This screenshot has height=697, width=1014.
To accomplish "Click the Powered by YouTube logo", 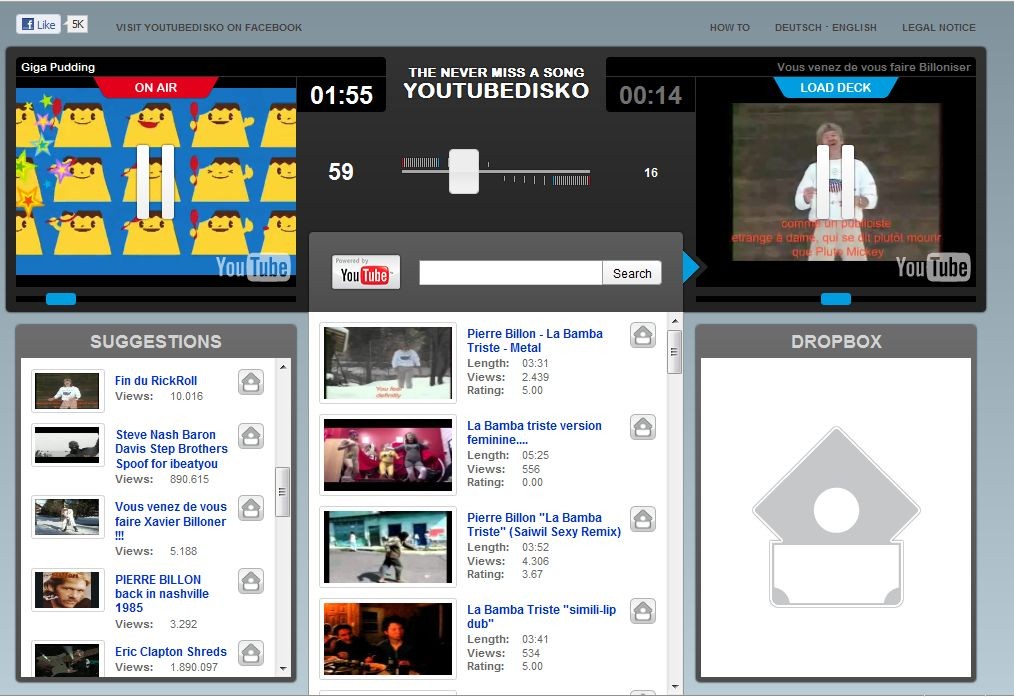I will [x=365, y=272].
